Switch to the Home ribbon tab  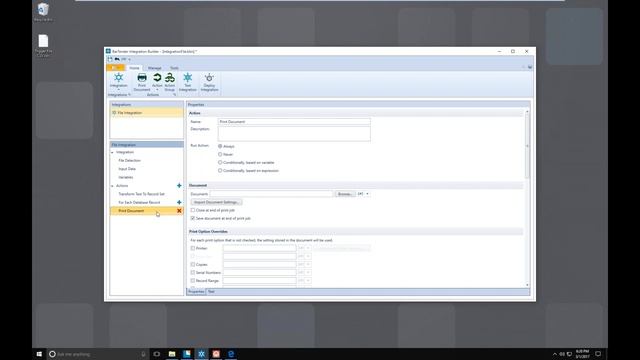pyautogui.click(x=134, y=68)
